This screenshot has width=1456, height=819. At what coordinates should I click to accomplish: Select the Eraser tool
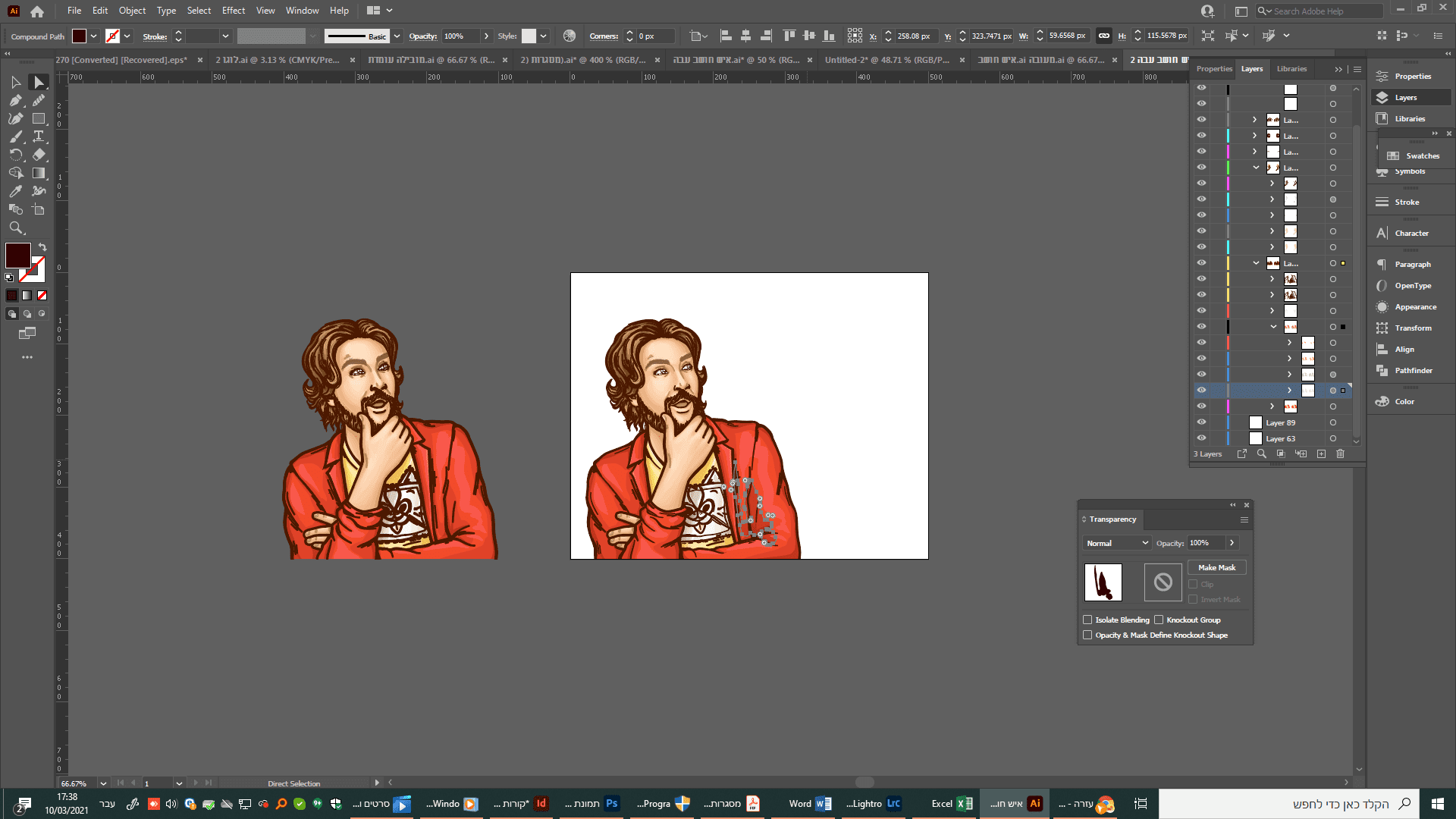tap(39, 155)
